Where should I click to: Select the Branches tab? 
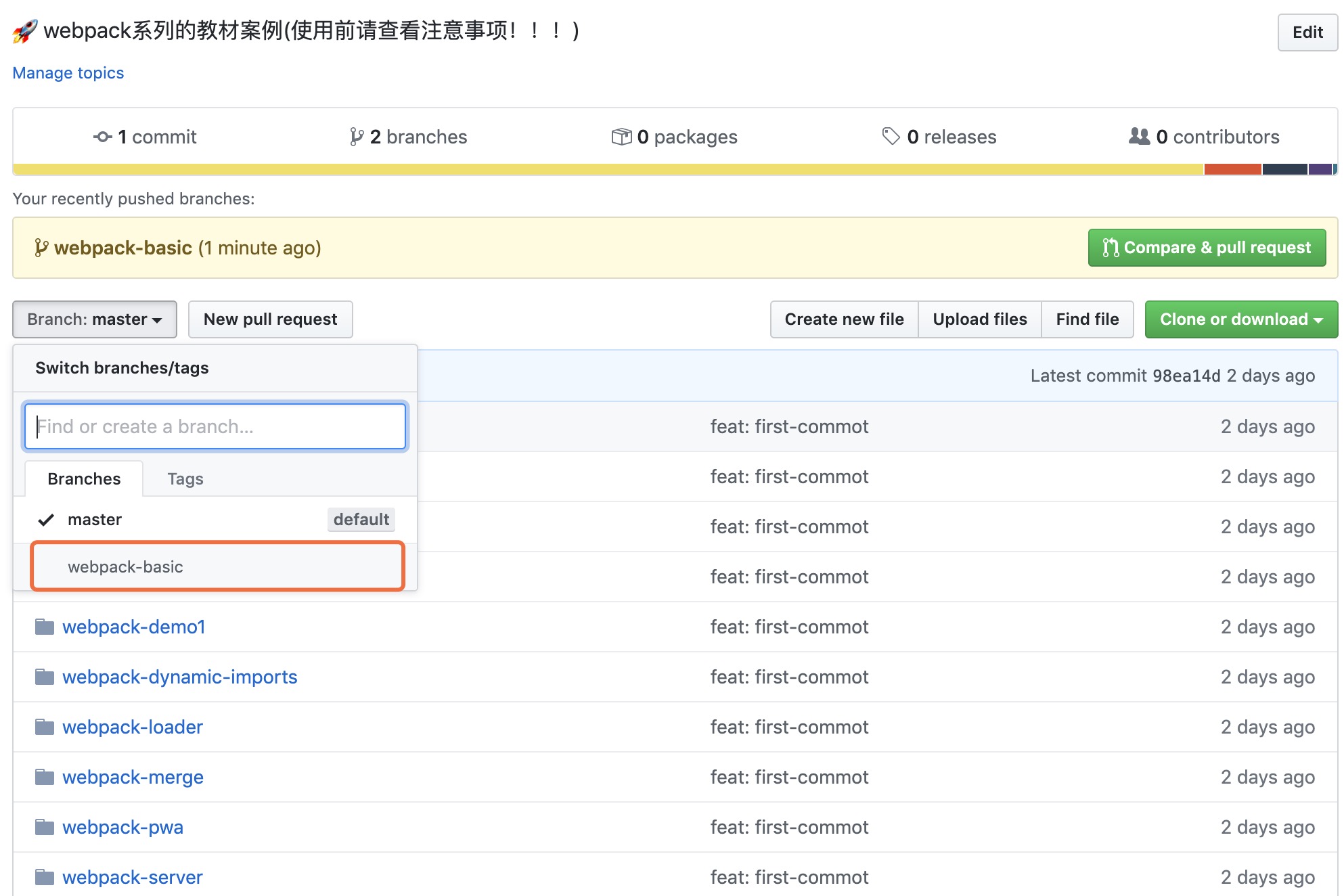(84, 478)
